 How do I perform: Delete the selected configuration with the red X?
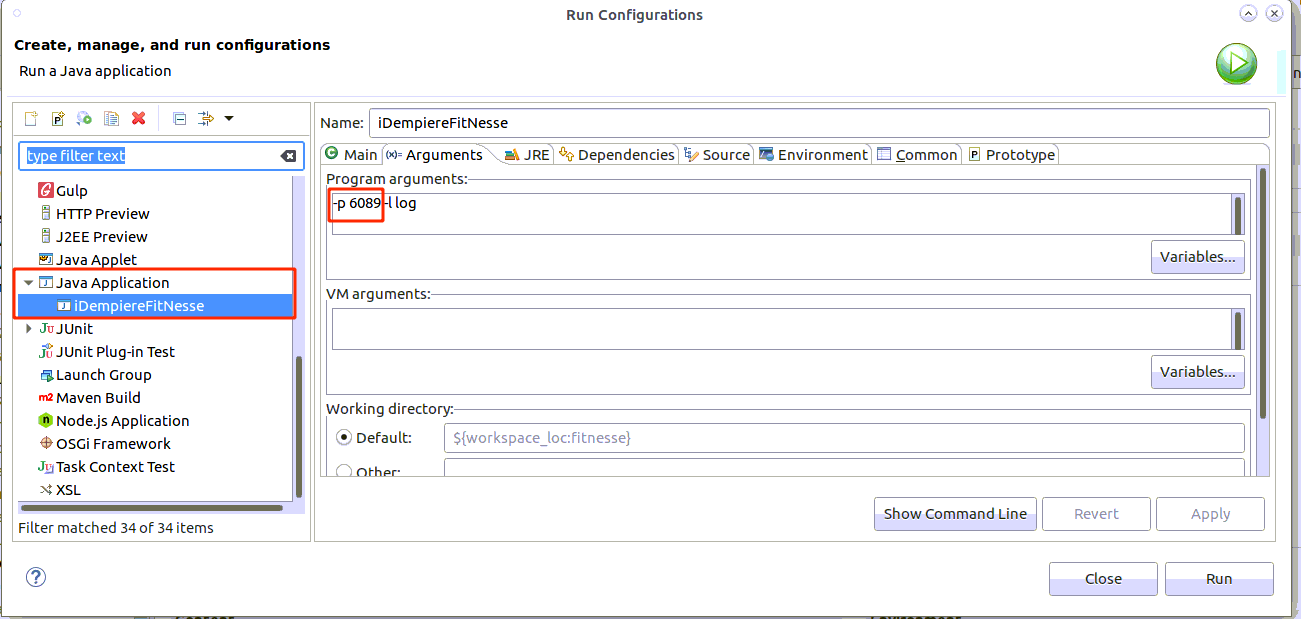point(139,118)
